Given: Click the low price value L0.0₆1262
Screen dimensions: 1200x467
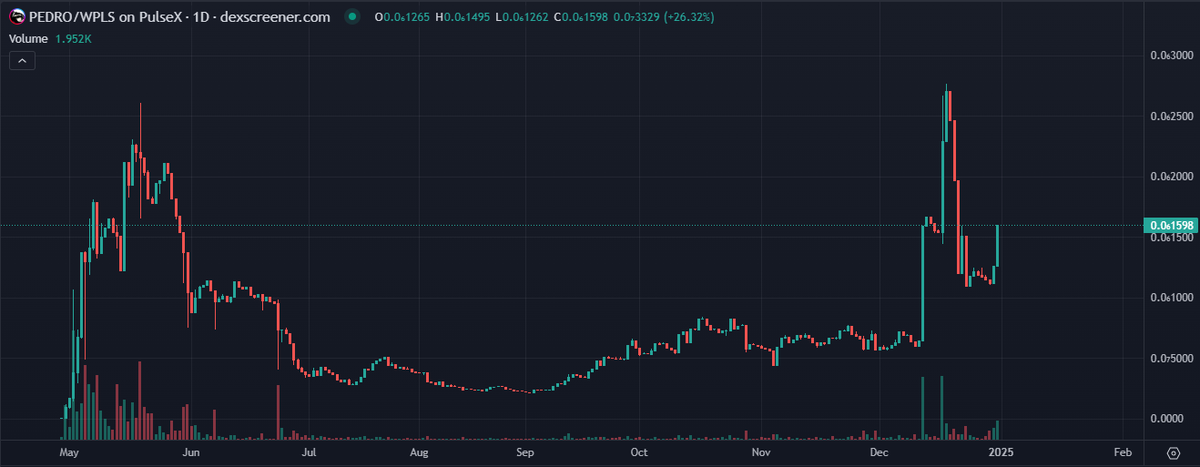Looking at the screenshot, I should tap(520, 18).
